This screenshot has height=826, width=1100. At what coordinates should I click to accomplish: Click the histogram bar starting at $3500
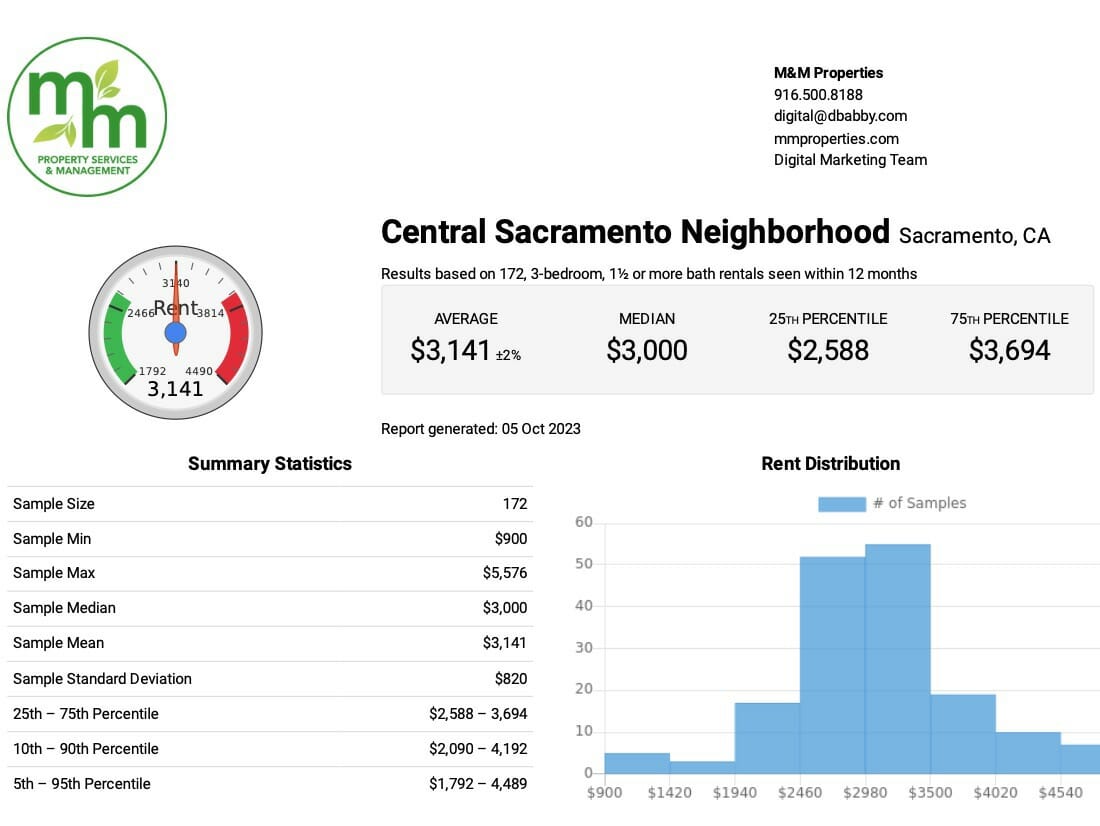tap(962, 734)
